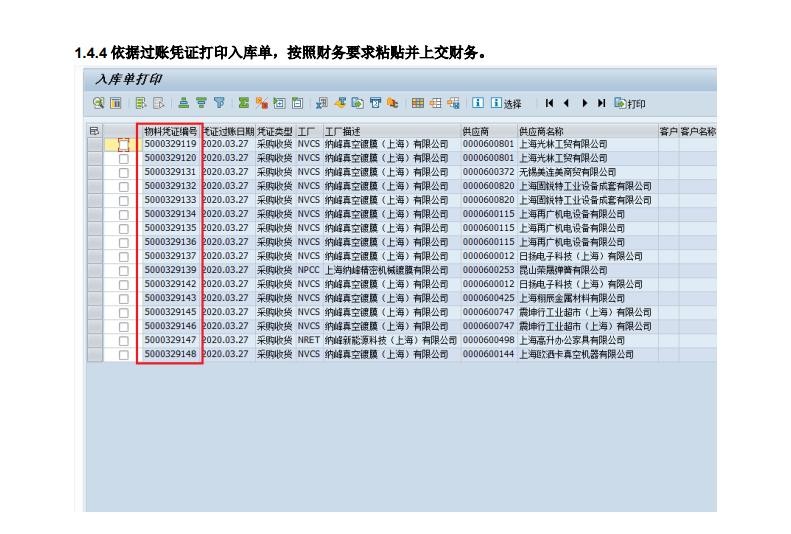The image size is (791, 534).
Task: Click the Details magnifier icon in toolbar
Action: coord(96,103)
